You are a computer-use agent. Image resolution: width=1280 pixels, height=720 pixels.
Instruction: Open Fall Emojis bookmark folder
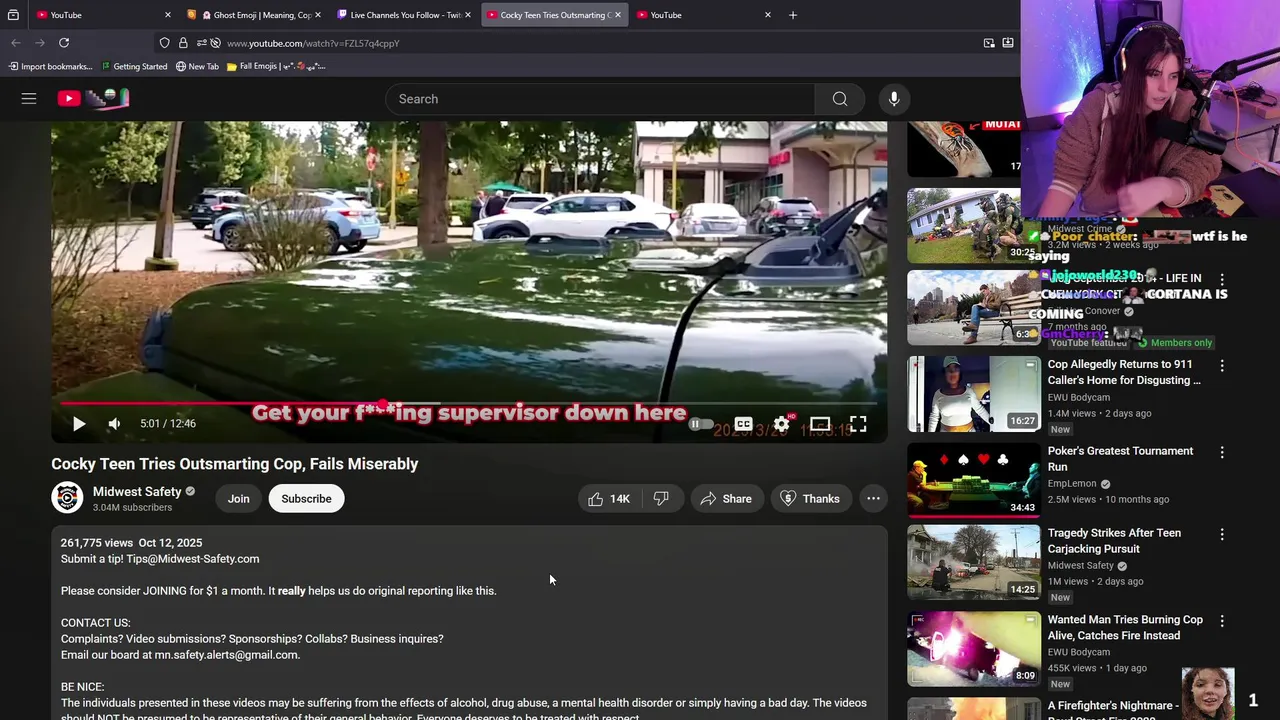(276, 66)
